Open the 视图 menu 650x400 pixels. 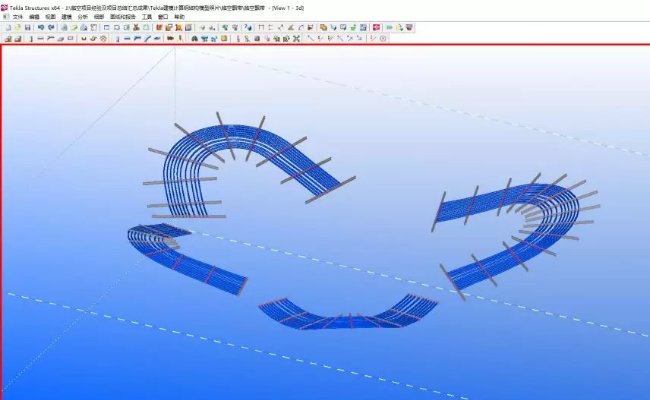tap(50, 17)
